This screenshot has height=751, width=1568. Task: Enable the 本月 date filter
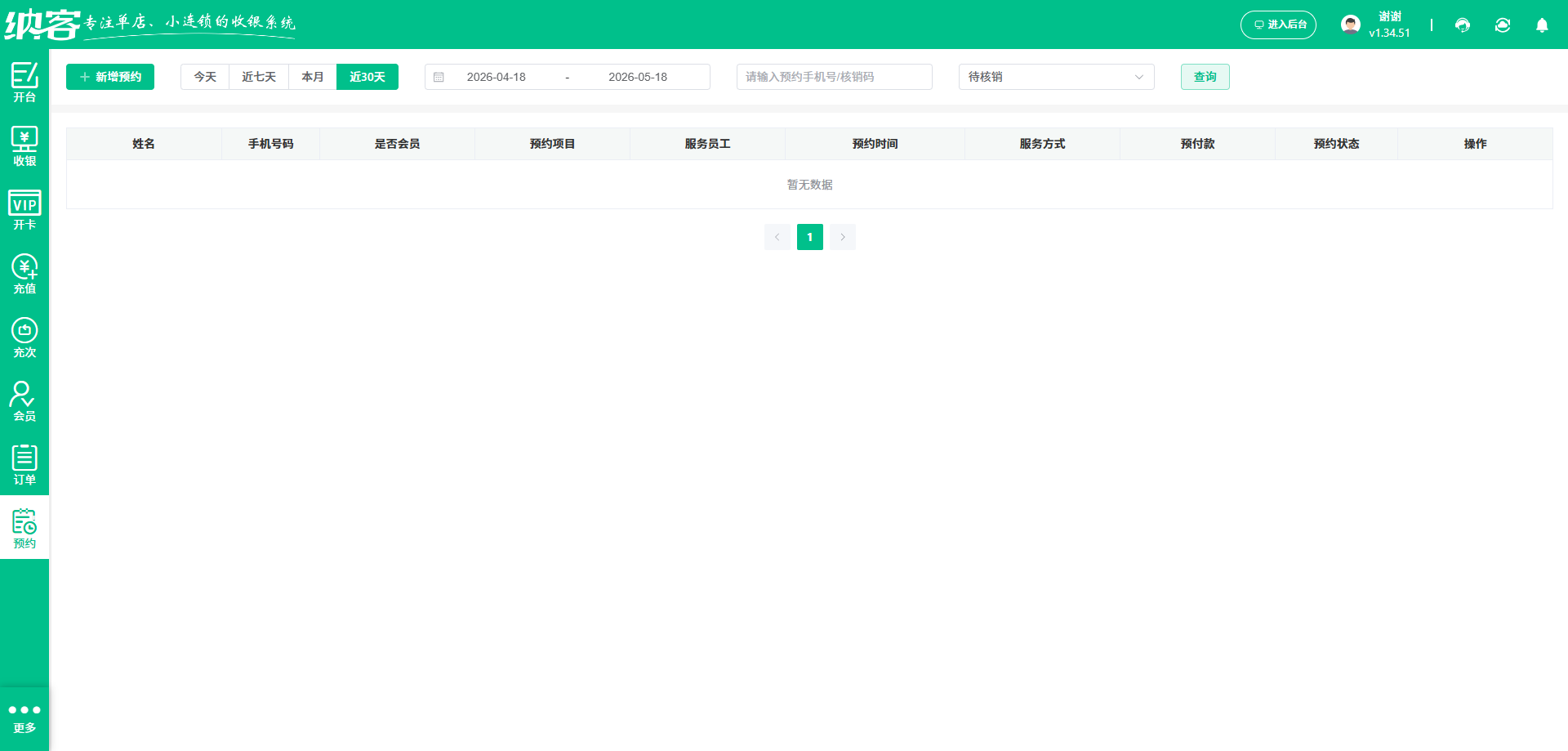coord(312,76)
